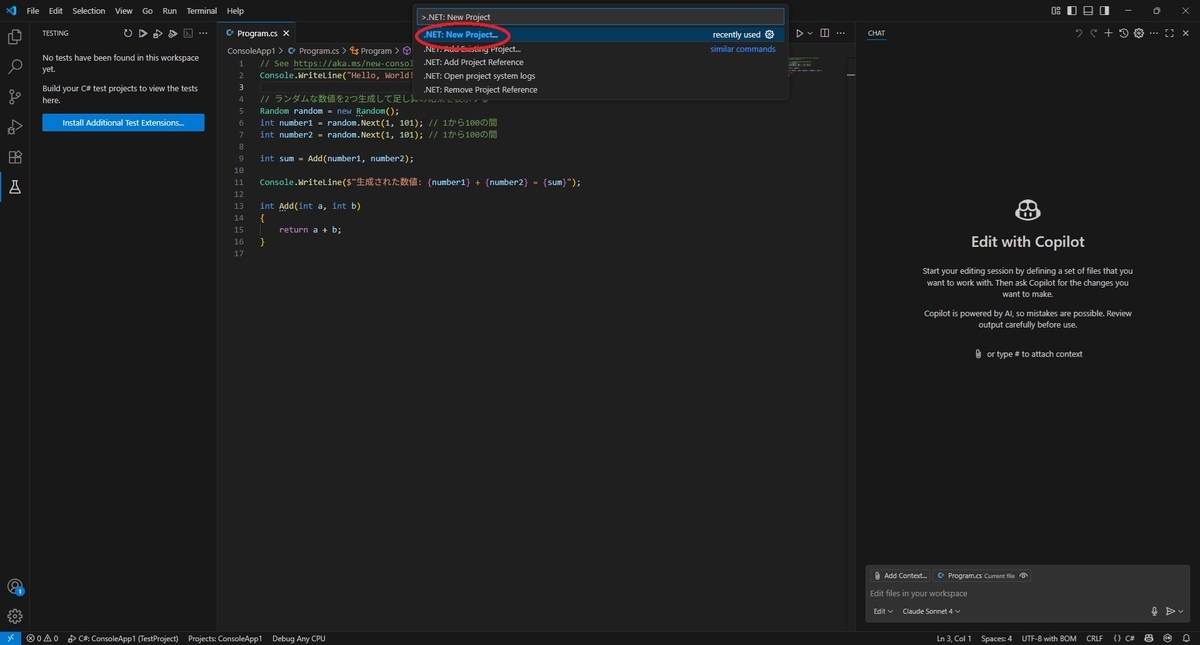Click the Add Context... button
Image resolution: width=1200 pixels, height=645 pixels.
[x=900, y=576]
